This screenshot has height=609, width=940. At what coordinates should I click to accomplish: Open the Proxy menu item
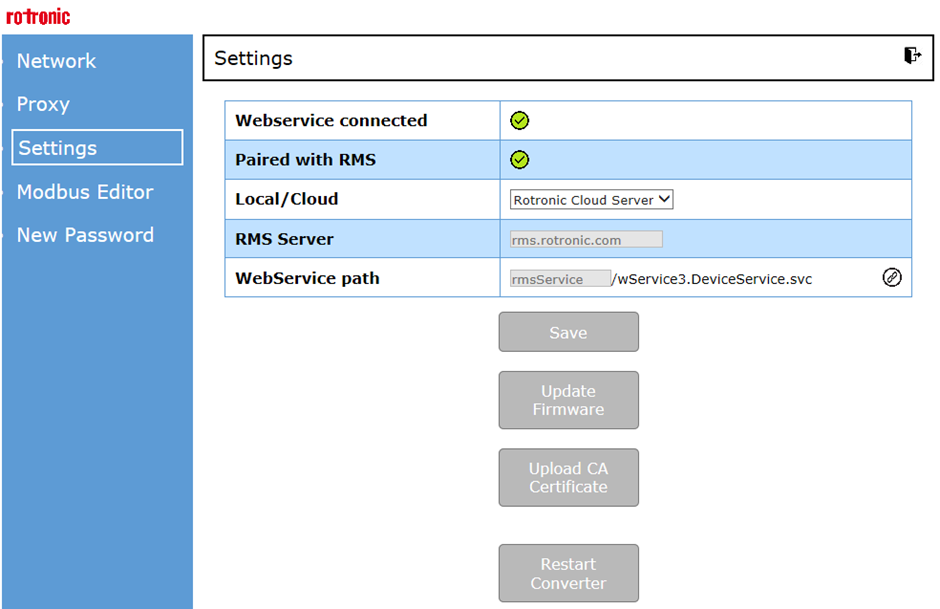click(43, 104)
